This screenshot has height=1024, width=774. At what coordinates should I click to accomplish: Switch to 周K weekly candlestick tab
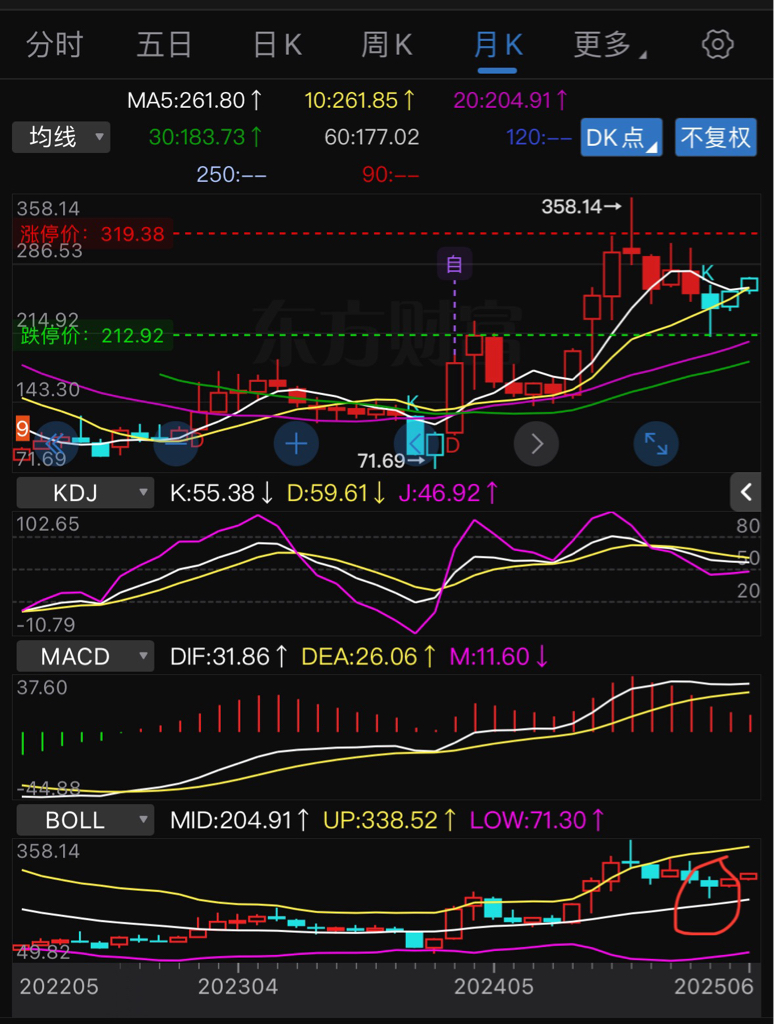pyautogui.click(x=387, y=45)
